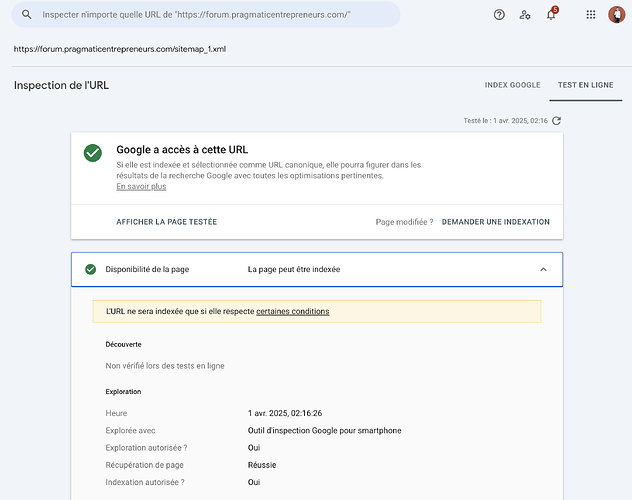Click the Oui value of Indexation autorisée
The height and width of the screenshot is (500, 632).
[254, 482]
